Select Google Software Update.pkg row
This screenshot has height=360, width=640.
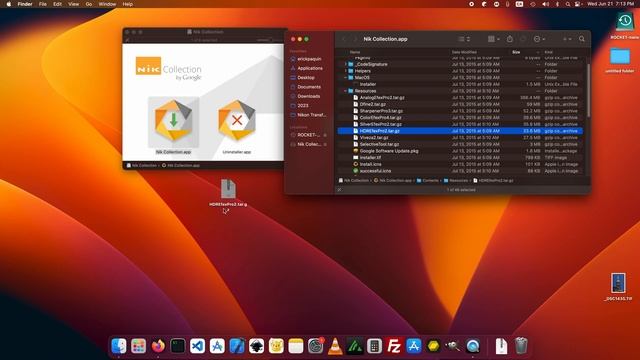coord(460,151)
